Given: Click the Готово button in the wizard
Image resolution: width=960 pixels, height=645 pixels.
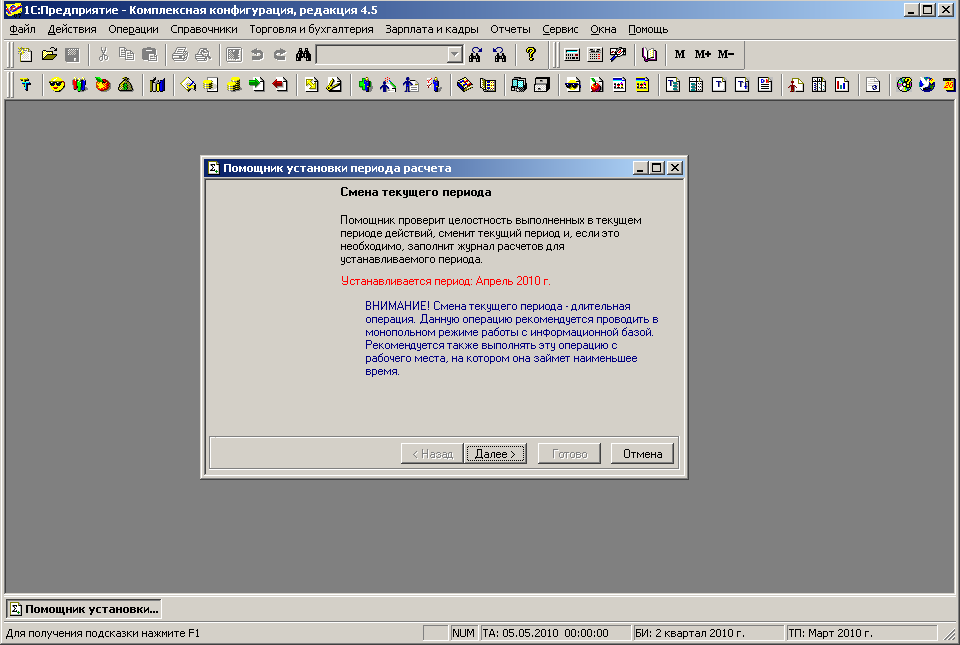Looking at the screenshot, I should pos(569,453).
